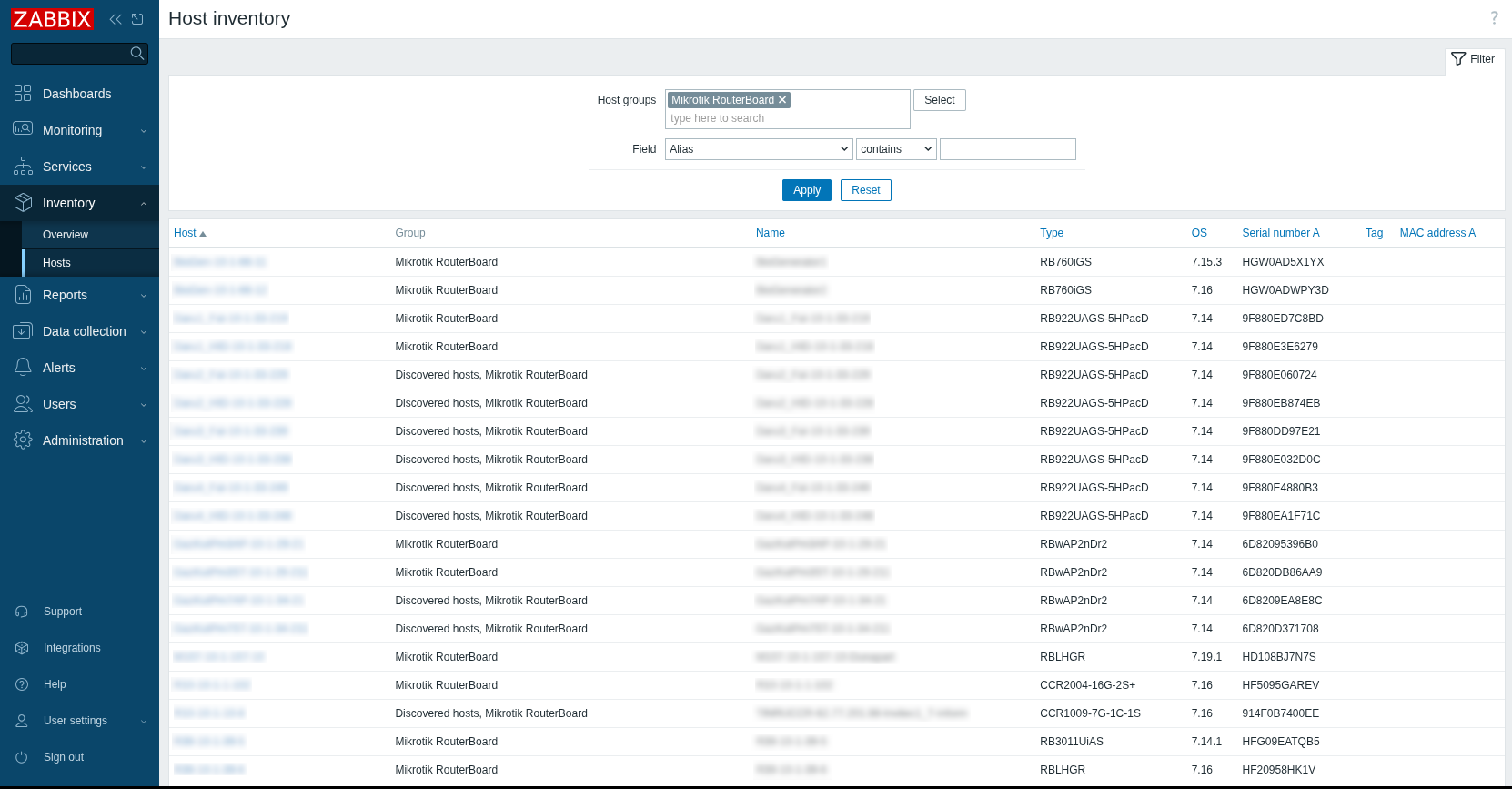Screen dimensions: 1512x789
Task: Click the Sign out power icon
Action: (22, 757)
